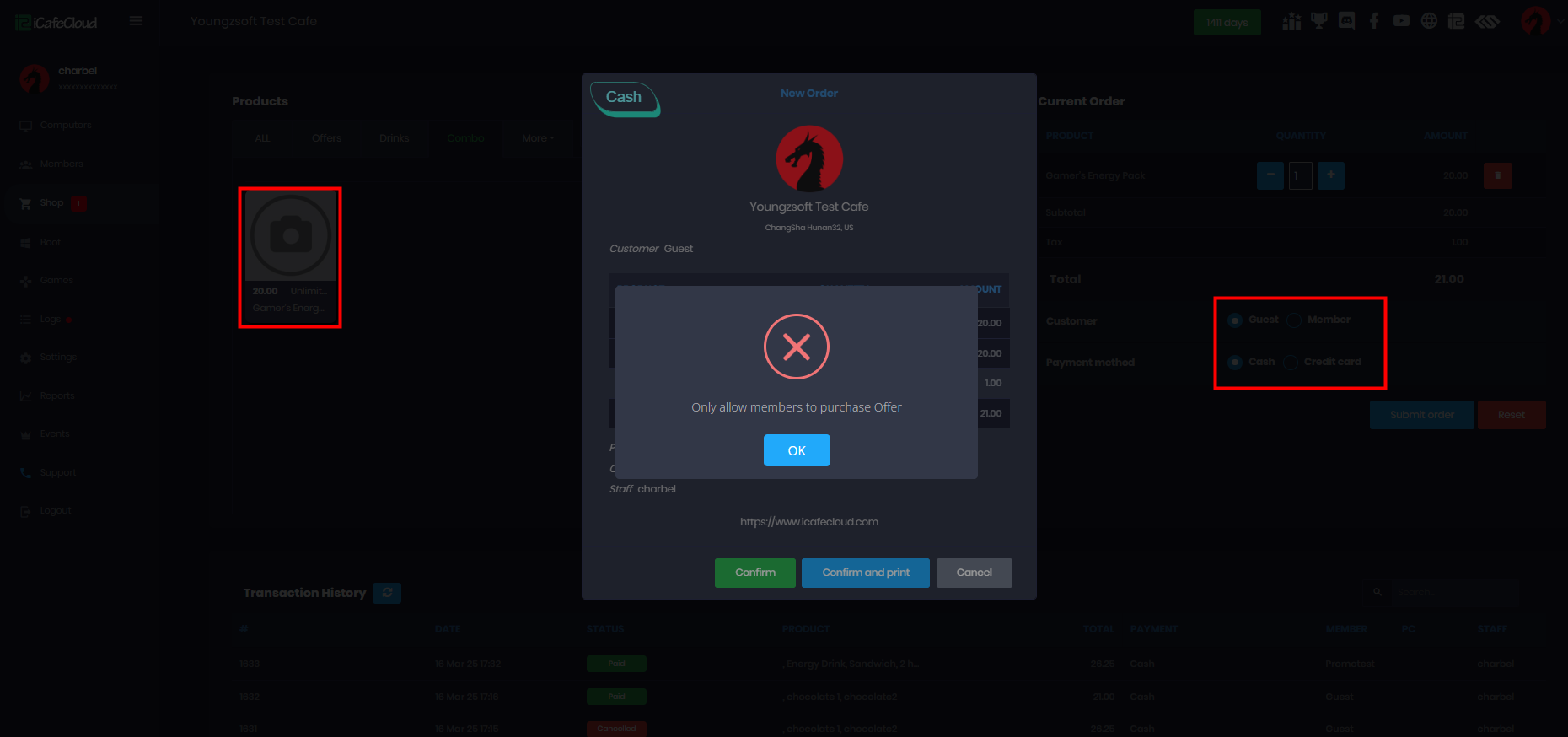The height and width of the screenshot is (737, 1568).
Task: Expand the More product categories dropdown
Action: coord(538,138)
